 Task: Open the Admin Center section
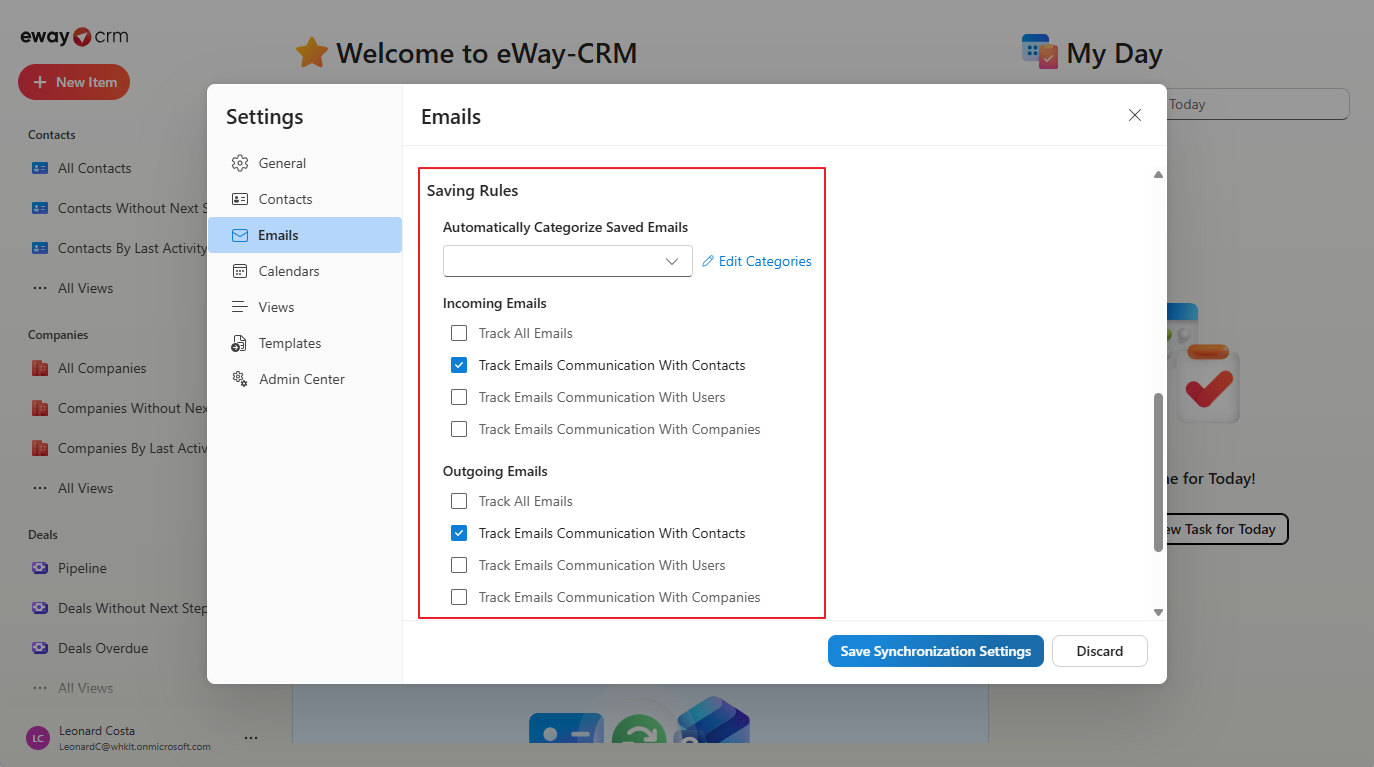tap(305, 379)
